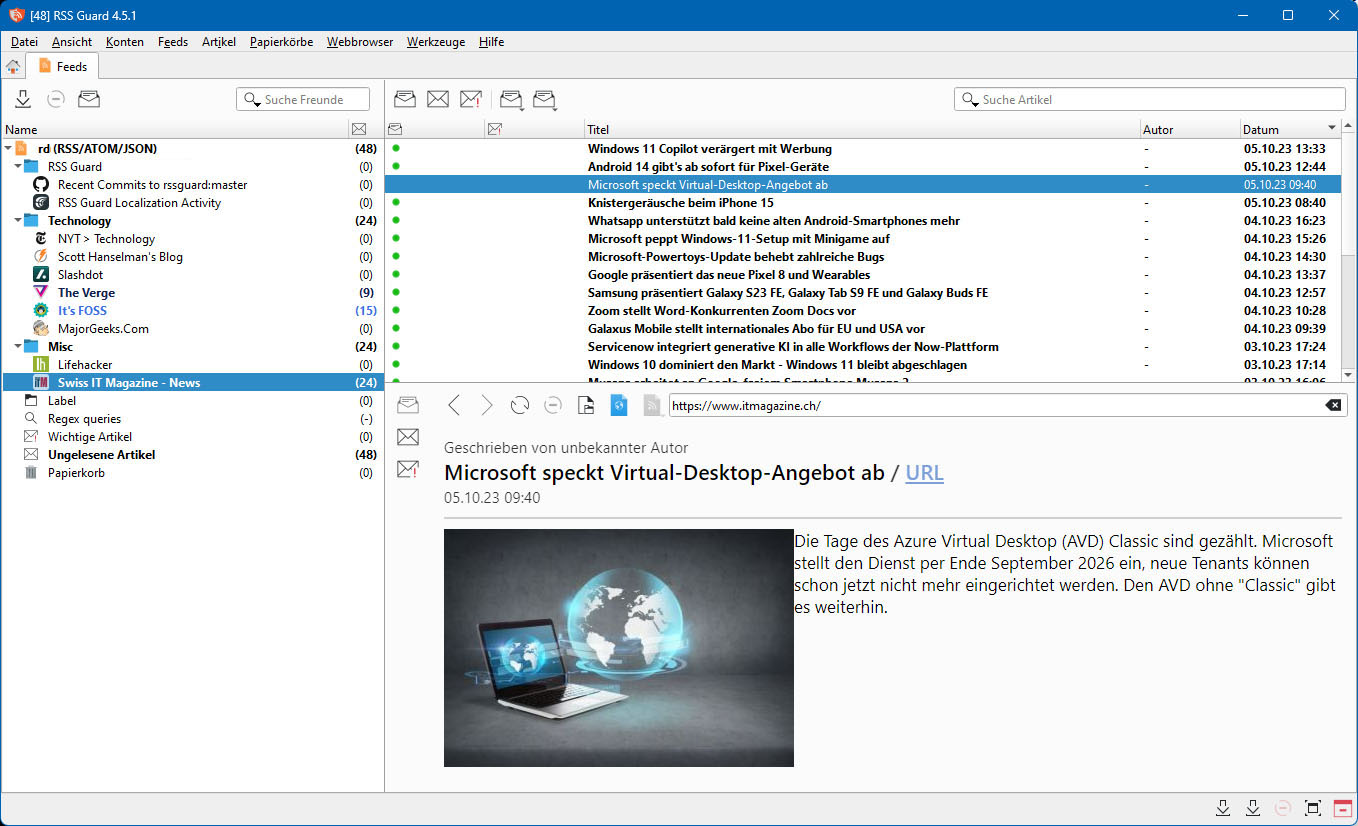Mark articles read with open envelope above article list

coord(405,99)
